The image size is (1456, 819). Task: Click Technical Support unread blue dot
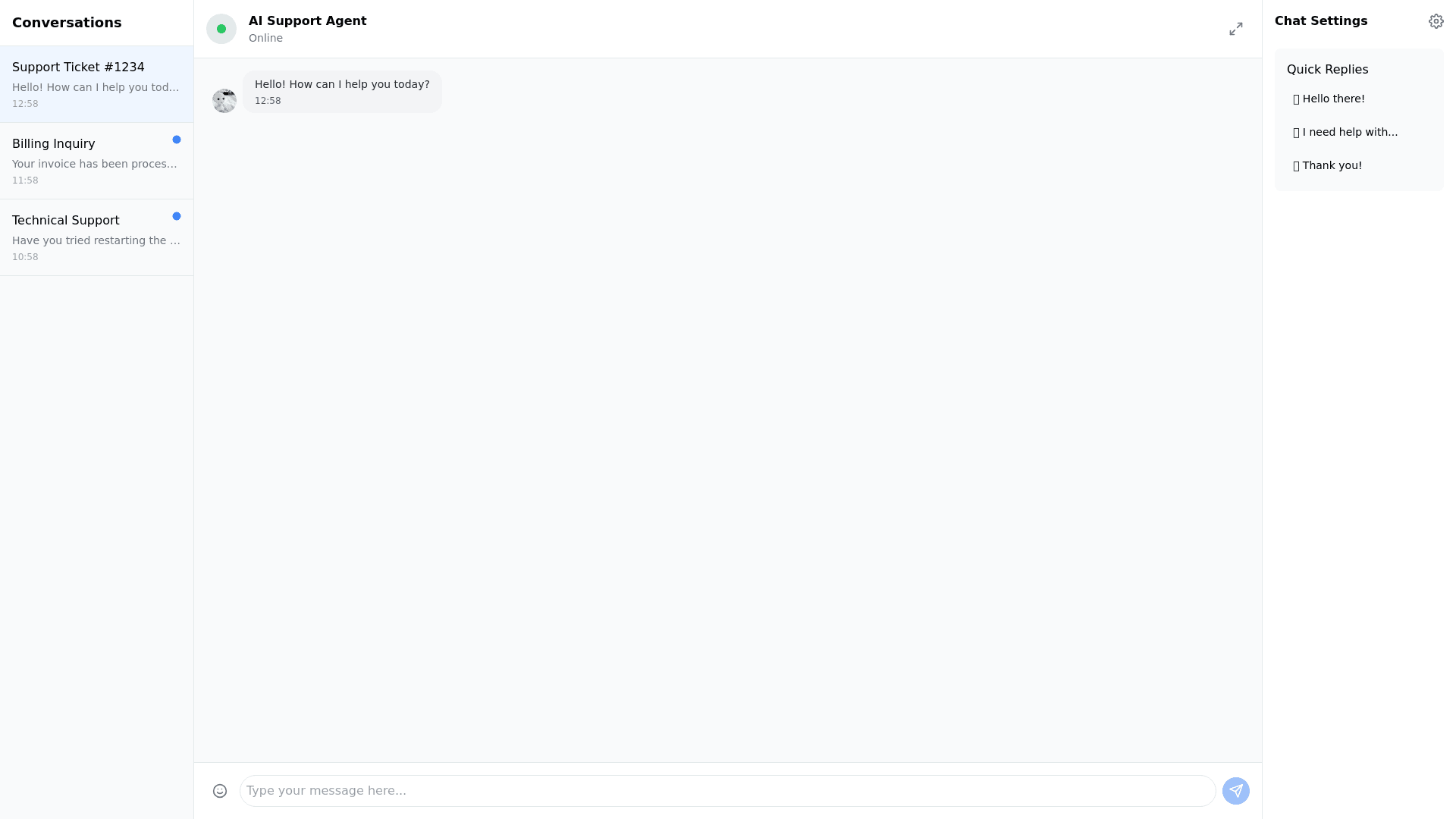(177, 216)
